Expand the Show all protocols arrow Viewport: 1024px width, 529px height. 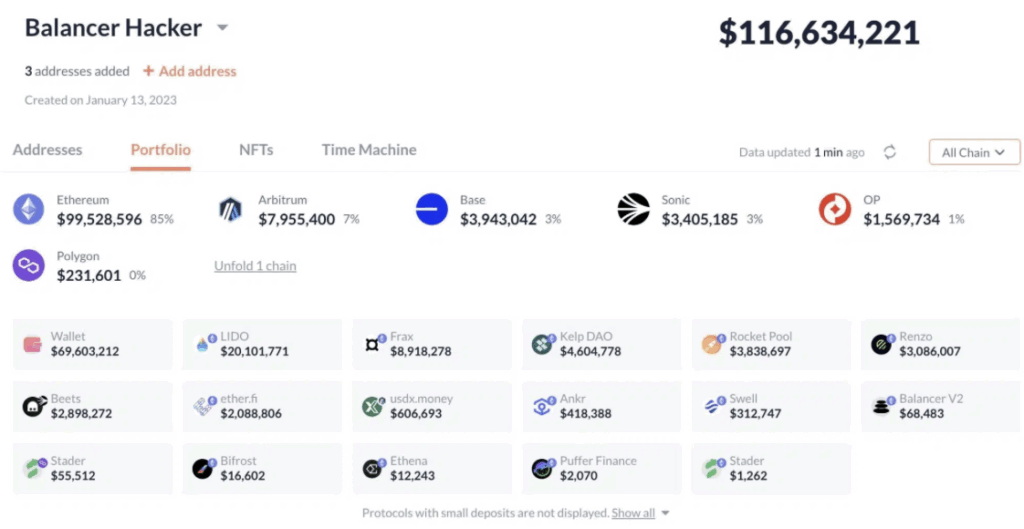click(x=665, y=513)
